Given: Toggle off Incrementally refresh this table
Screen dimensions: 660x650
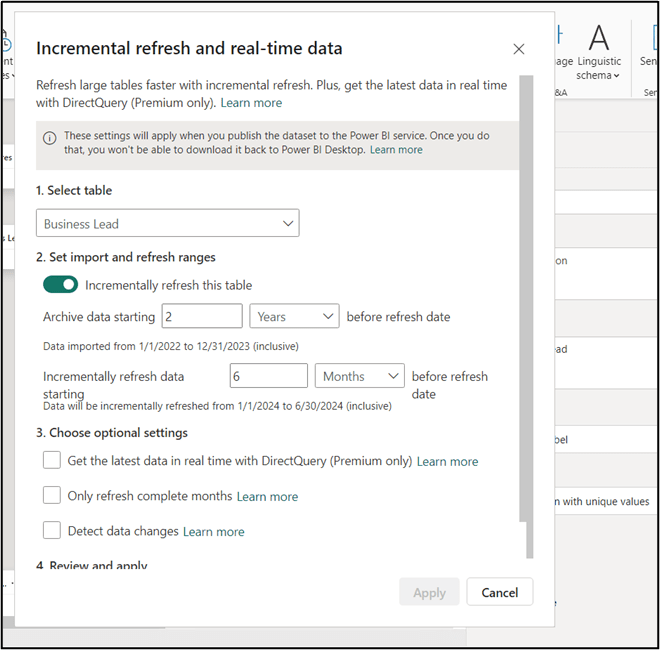Looking at the screenshot, I should [60, 285].
